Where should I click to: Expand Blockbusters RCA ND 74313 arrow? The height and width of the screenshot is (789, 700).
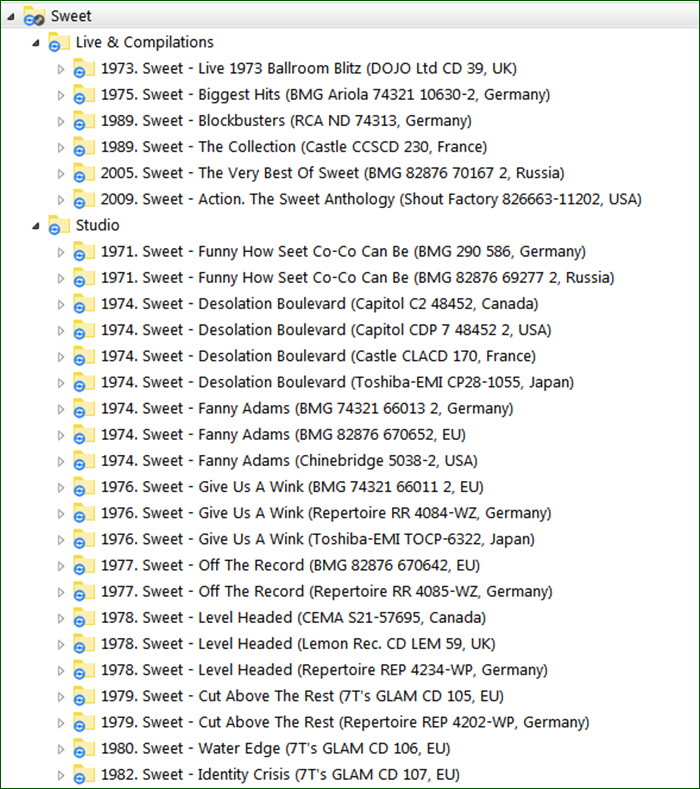click(61, 121)
